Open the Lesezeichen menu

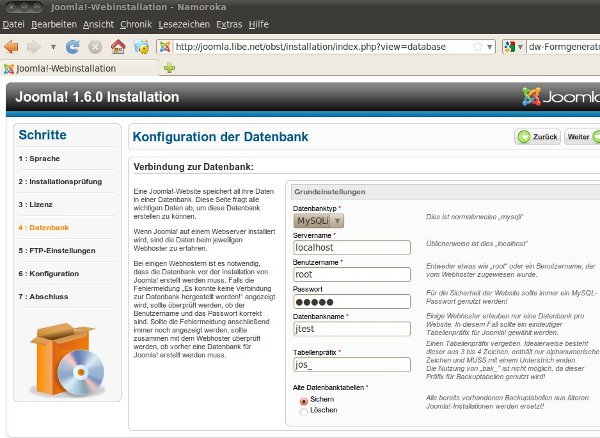point(184,24)
